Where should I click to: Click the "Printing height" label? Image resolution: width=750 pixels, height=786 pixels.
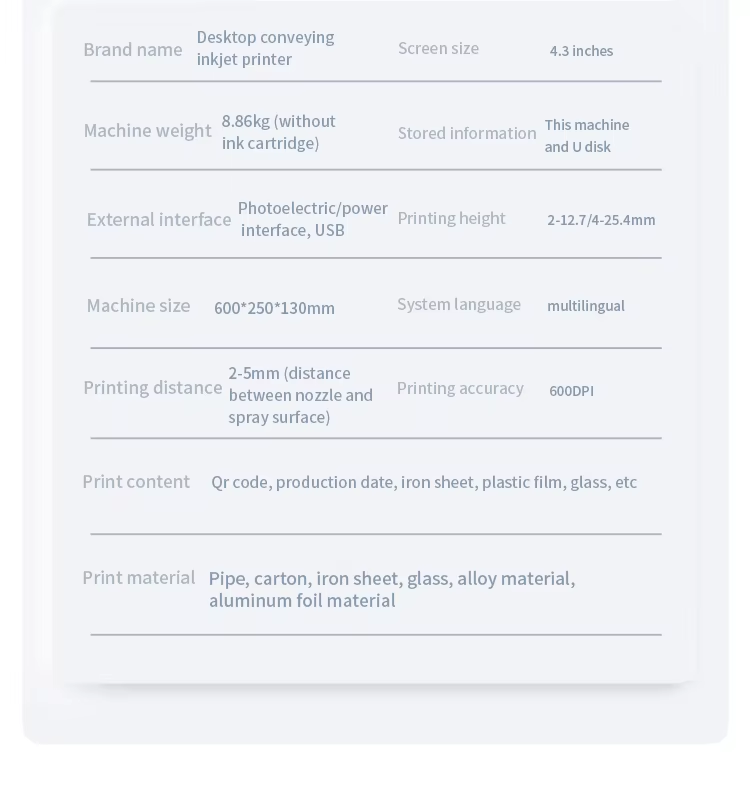[x=451, y=218]
